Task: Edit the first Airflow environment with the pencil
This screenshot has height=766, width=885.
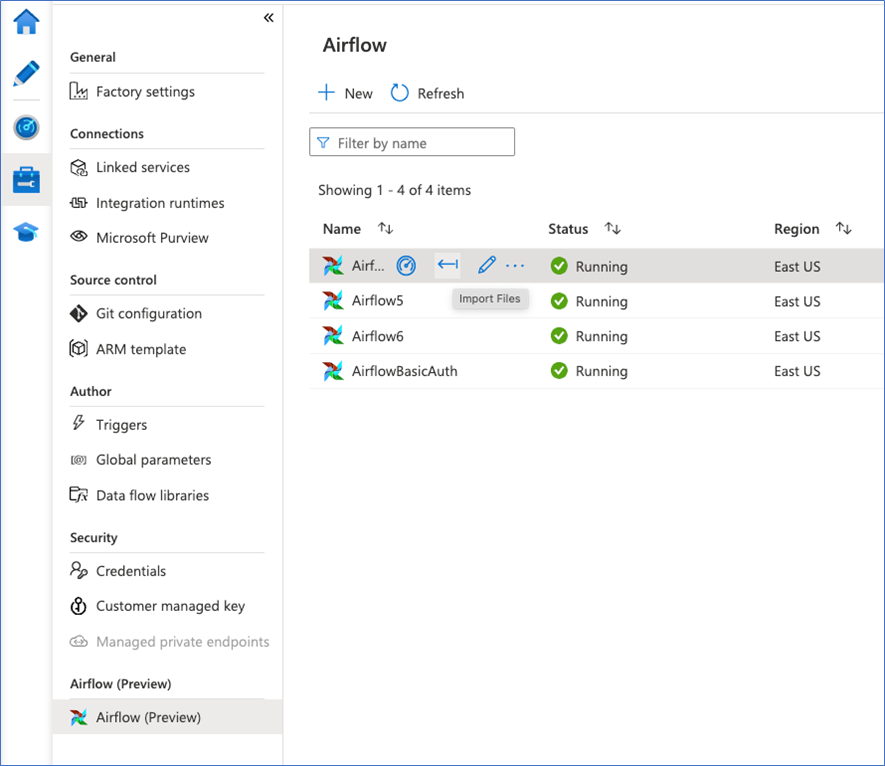Action: click(x=485, y=265)
